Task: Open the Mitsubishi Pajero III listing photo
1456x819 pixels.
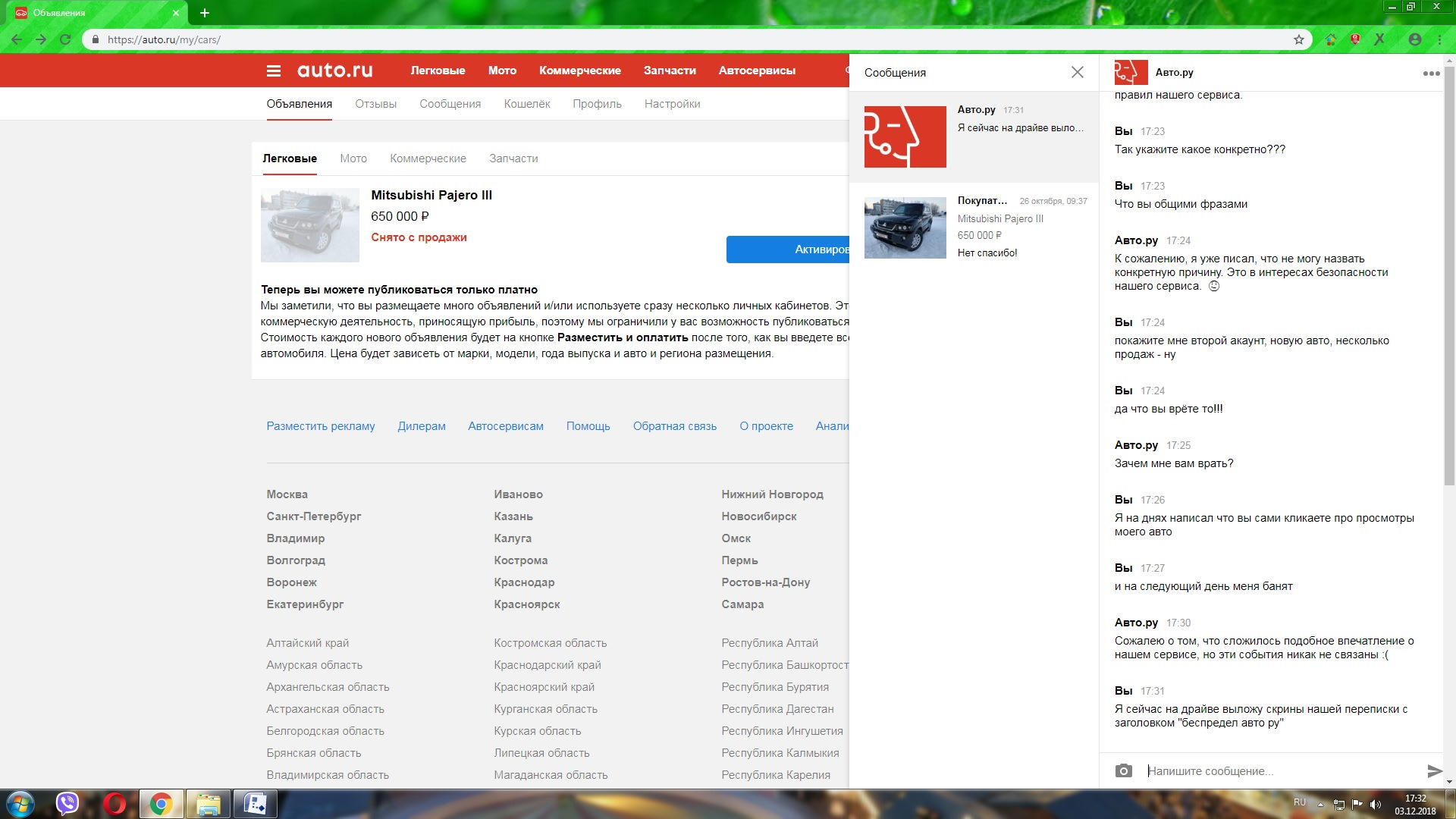Action: point(309,225)
